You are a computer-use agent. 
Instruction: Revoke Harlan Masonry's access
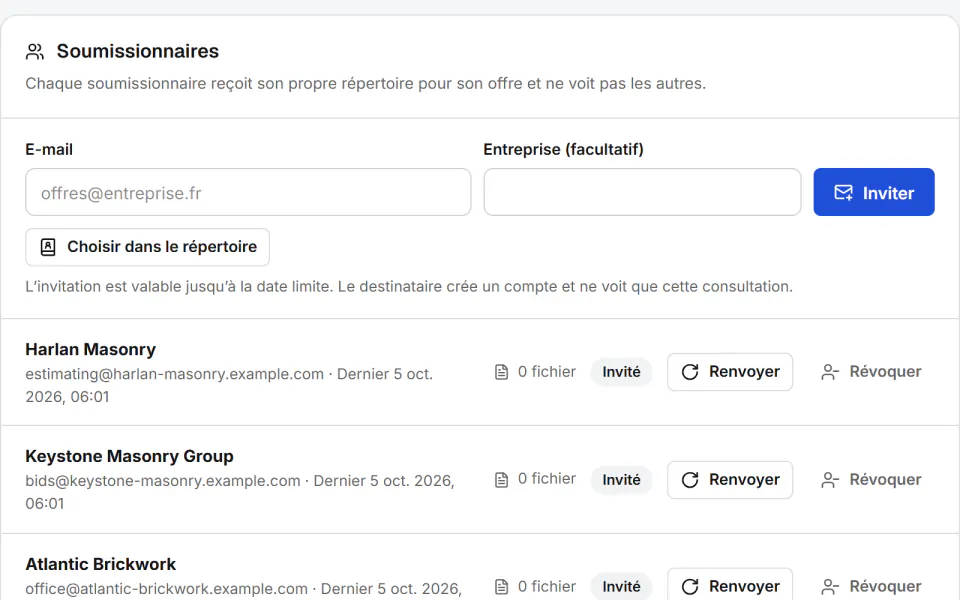coord(871,372)
